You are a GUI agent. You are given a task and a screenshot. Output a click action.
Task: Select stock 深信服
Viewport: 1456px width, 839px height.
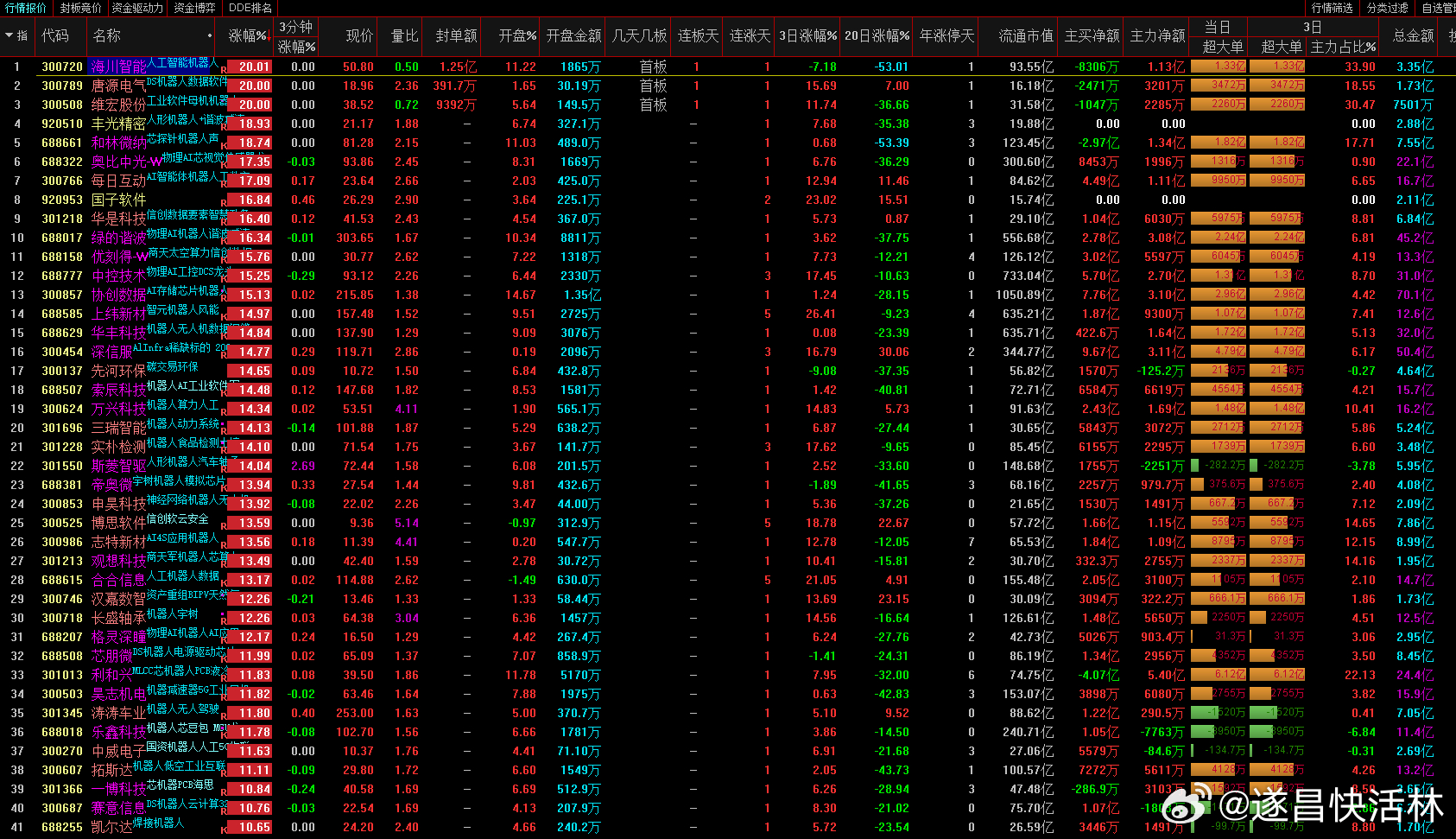pos(112,352)
